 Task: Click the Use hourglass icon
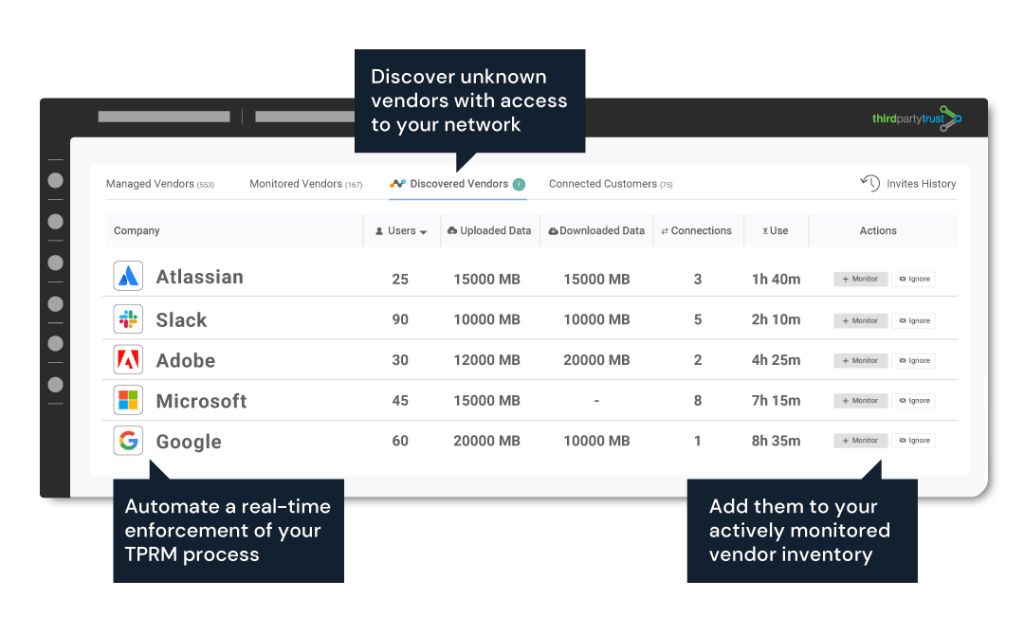coord(765,231)
